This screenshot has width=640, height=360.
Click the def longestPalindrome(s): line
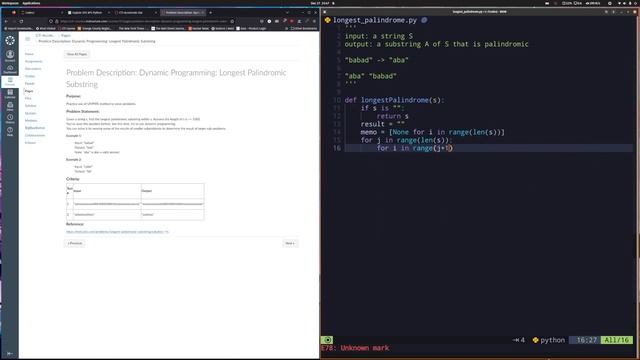pyautogui.click(x=394, y=100)
